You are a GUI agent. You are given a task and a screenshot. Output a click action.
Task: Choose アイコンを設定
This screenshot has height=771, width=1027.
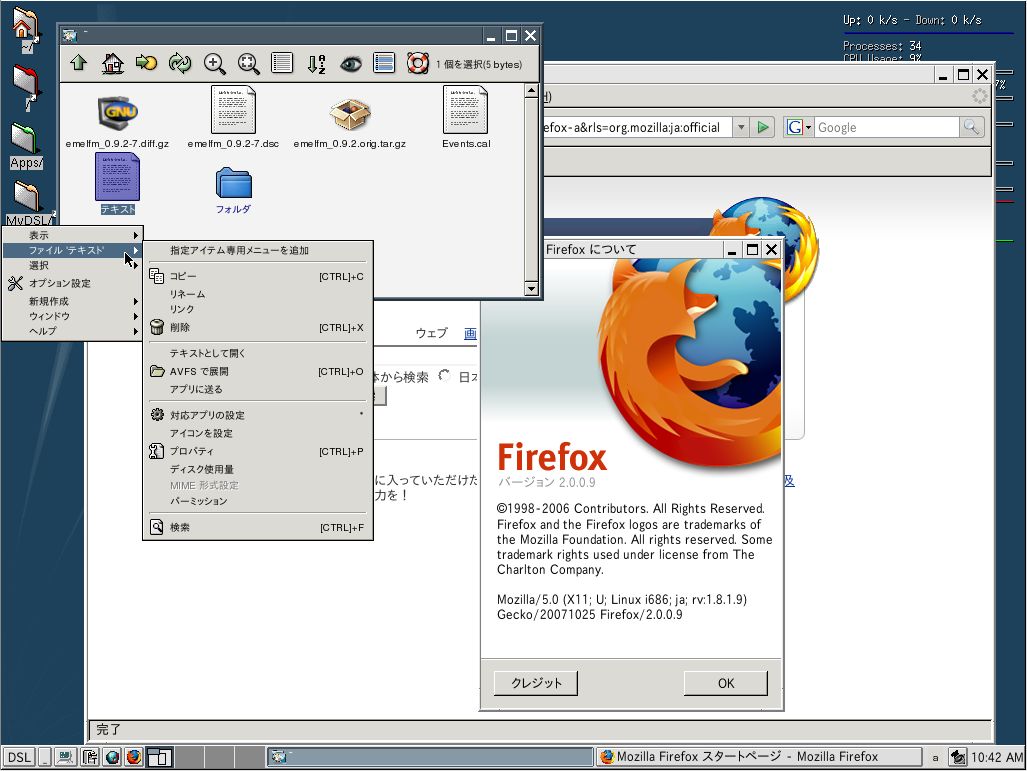pos(257,433)
